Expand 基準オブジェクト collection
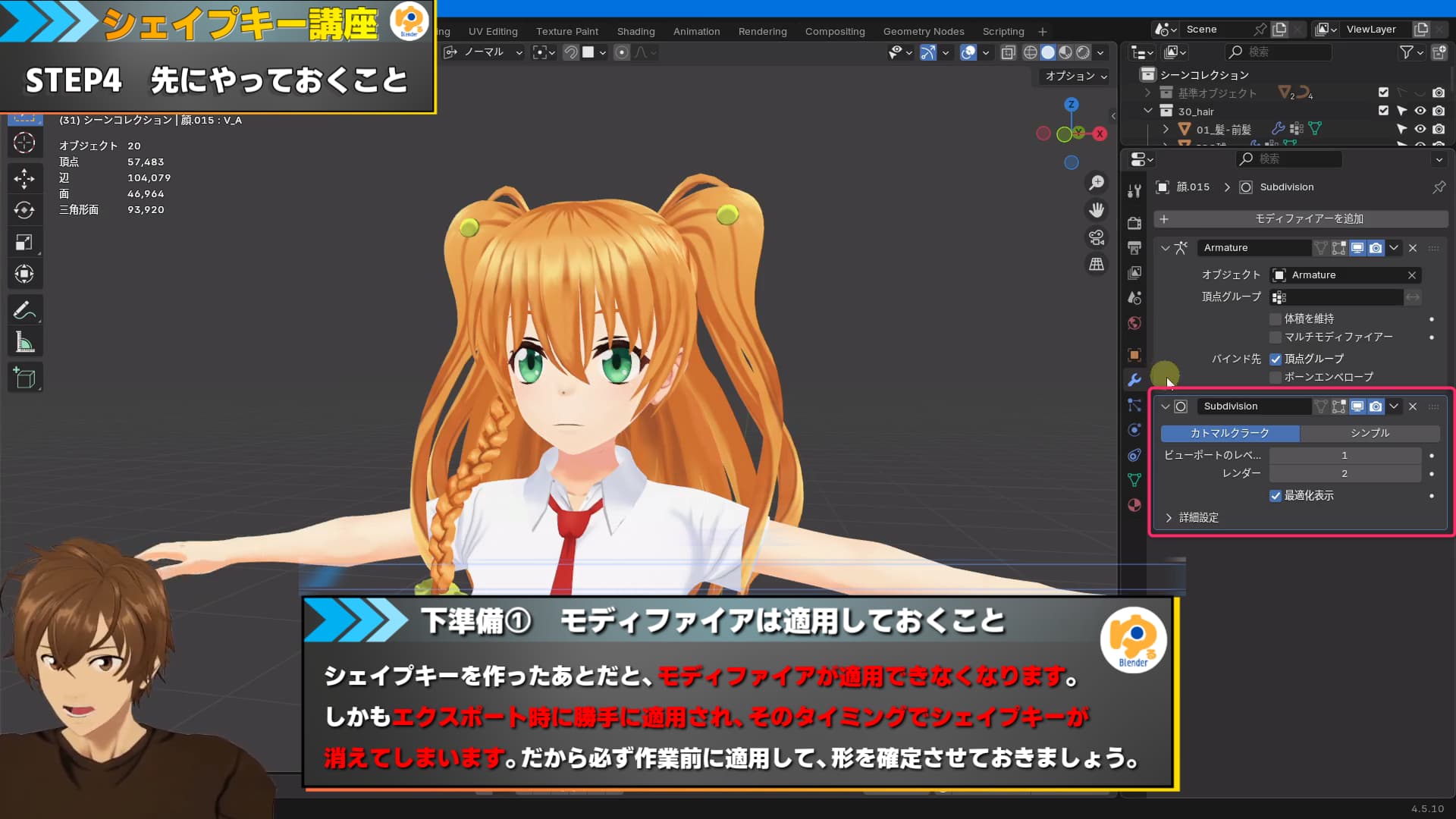Screen dimensions: 1456x819 [x=1148, y=93]
